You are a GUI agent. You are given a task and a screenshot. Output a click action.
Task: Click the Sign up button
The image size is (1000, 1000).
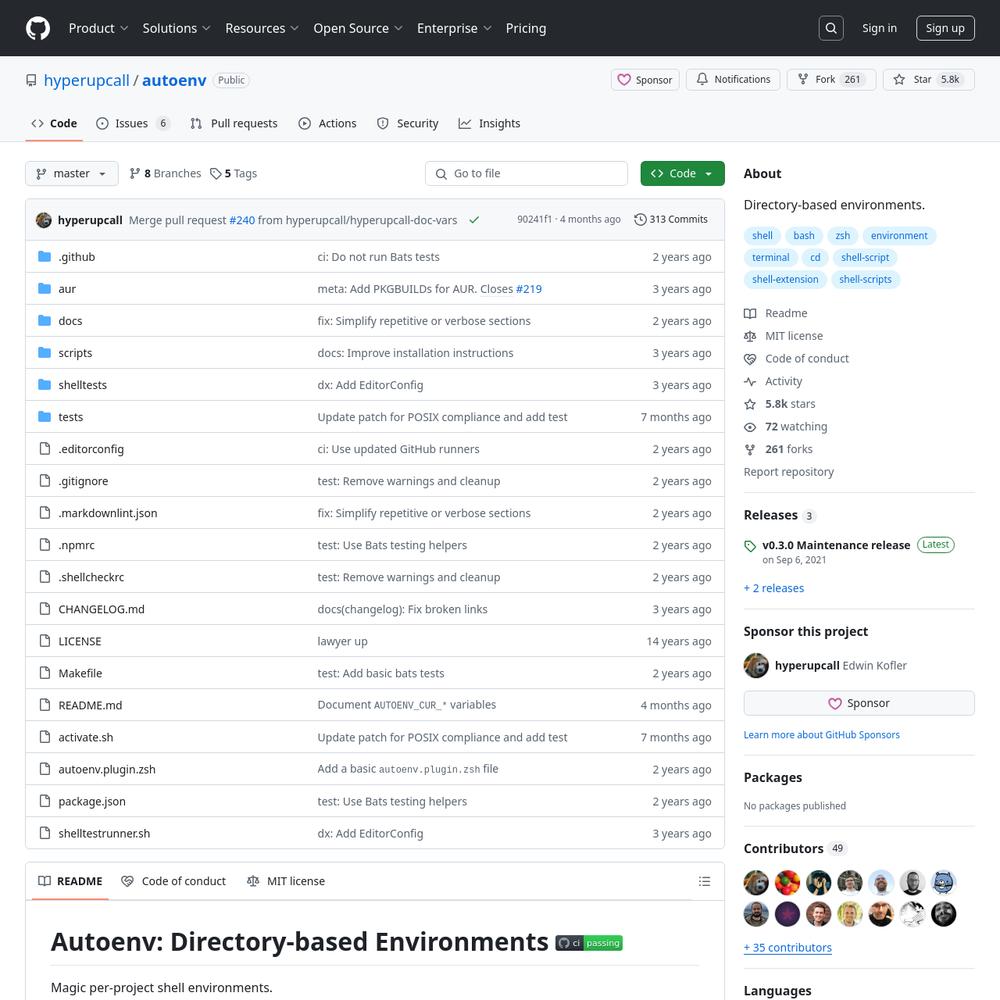pyautogui.click(x=945, y=28)
